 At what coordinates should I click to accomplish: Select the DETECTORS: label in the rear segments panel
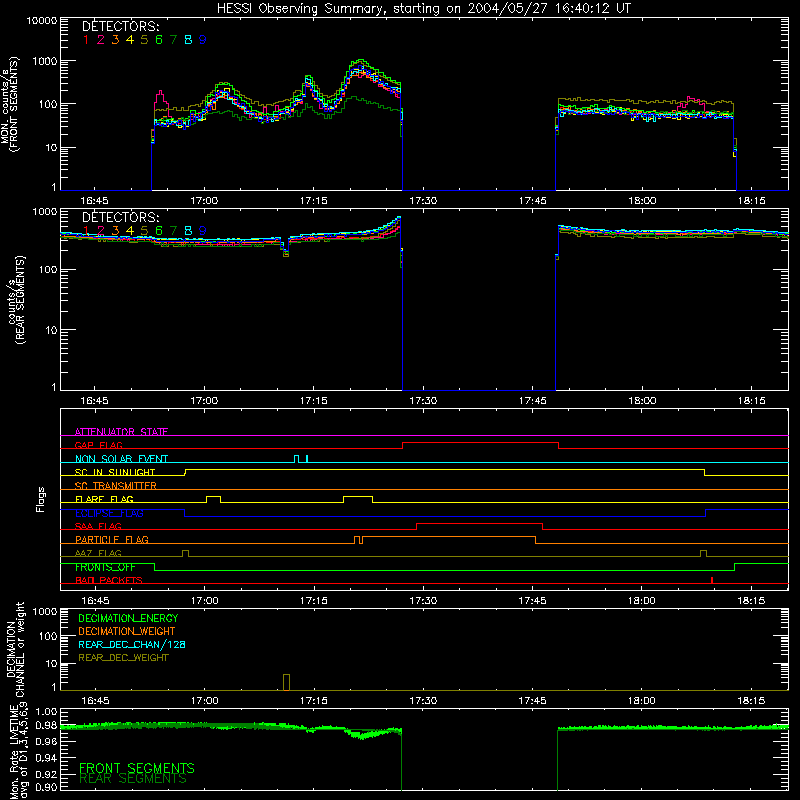(x=120, y=217)
